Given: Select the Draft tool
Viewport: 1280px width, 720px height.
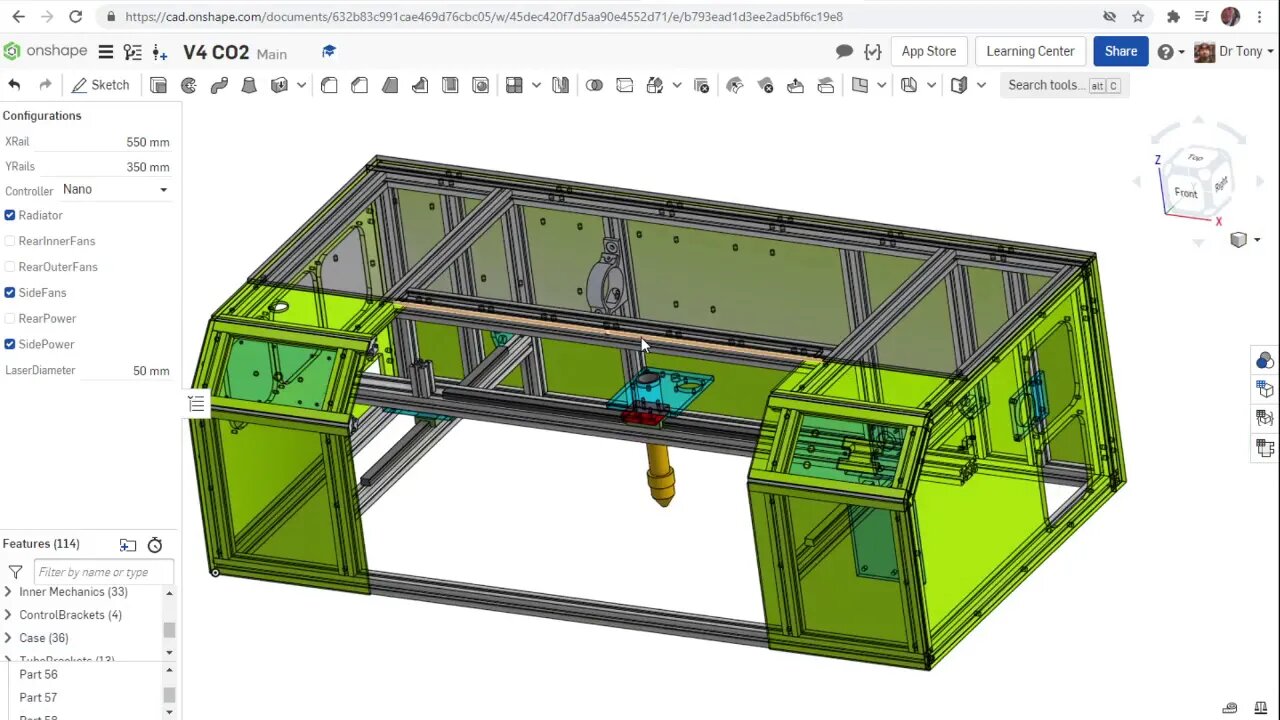Looking at the screenshot, I should point(390,85).
